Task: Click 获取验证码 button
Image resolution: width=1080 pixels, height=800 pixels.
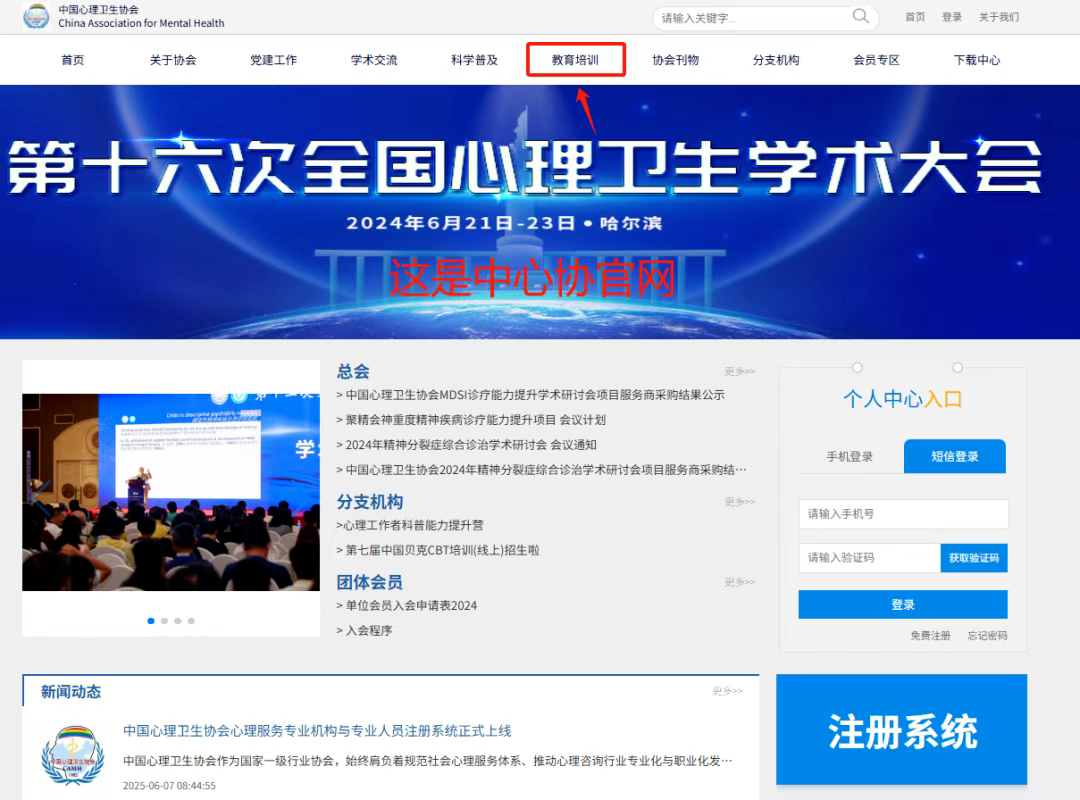Action: point(973,558)
